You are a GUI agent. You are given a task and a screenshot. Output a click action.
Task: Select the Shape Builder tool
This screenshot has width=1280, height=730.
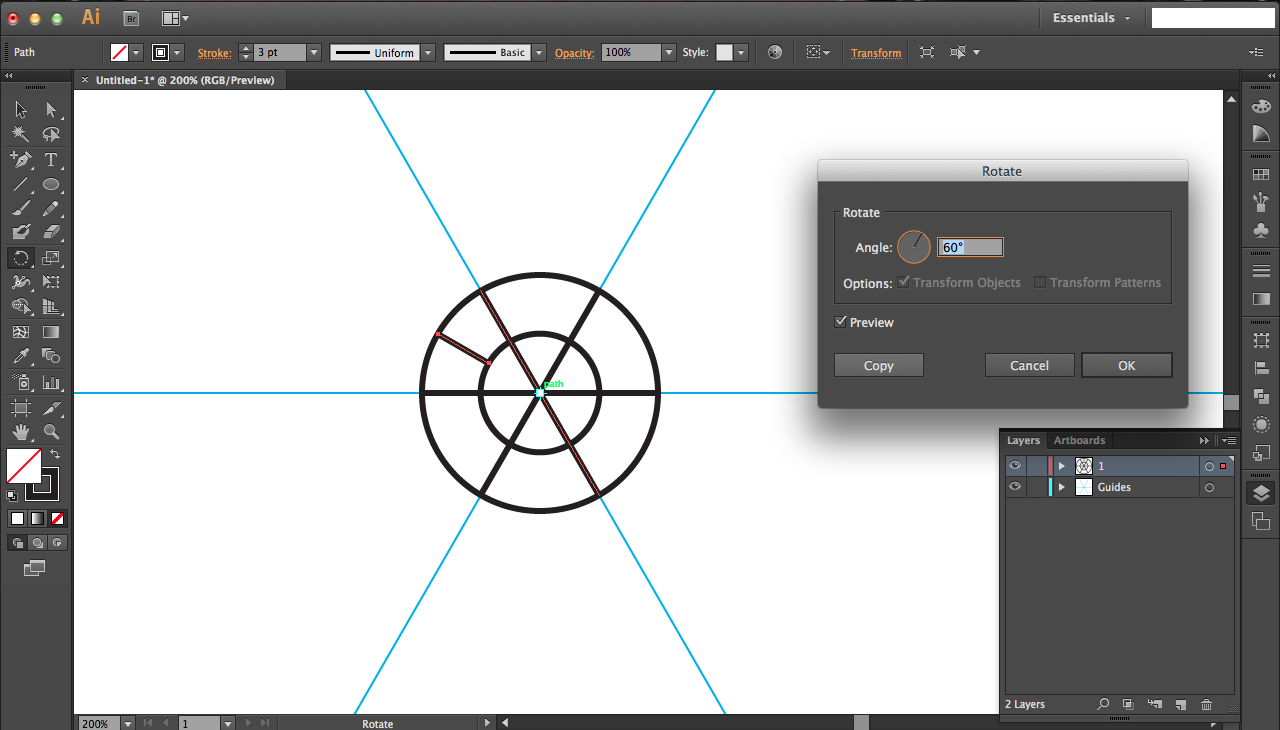click(x=21, y=307)
